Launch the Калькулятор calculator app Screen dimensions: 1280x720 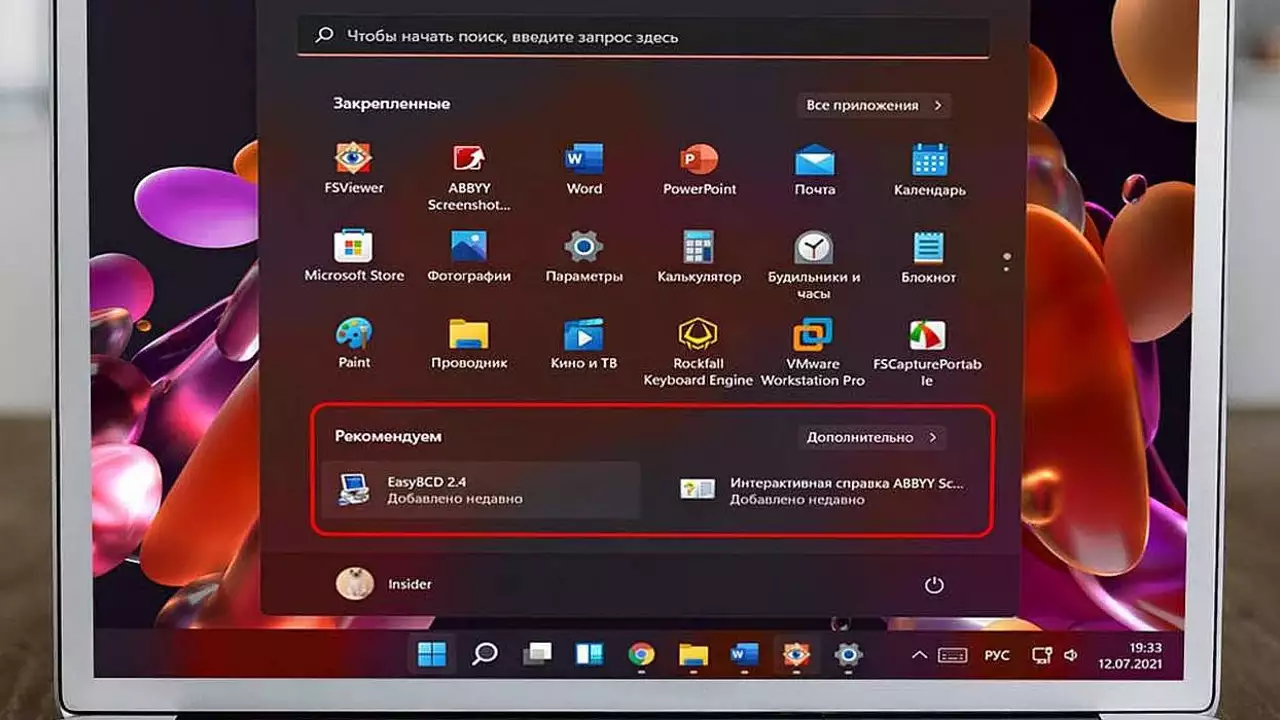[699, 256]
